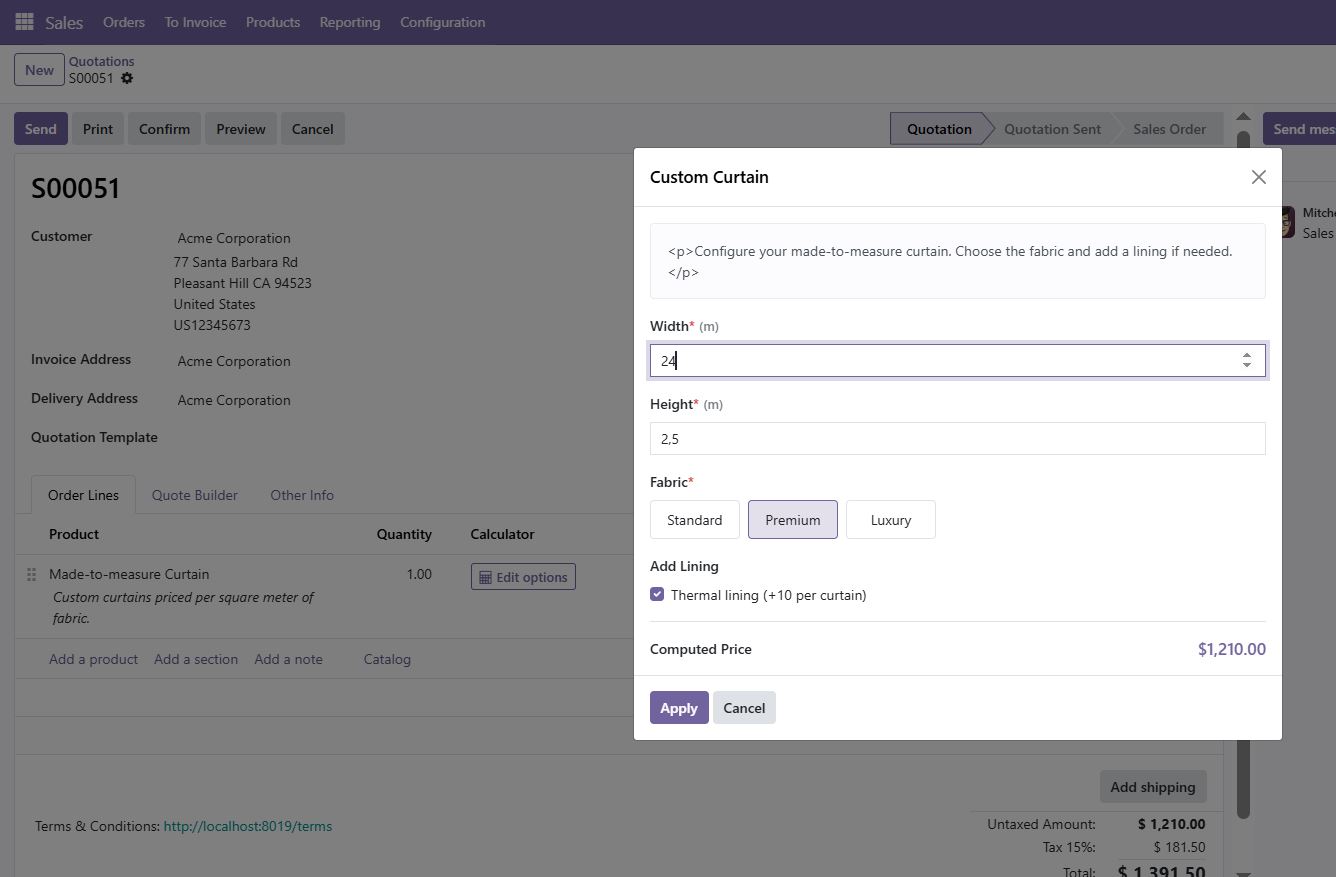Open the product Catalog link

(387, 659)
